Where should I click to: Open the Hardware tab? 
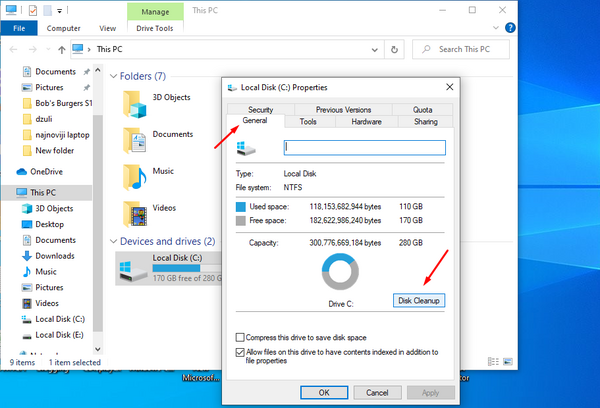pyautogui.click(x=366, y=122)
